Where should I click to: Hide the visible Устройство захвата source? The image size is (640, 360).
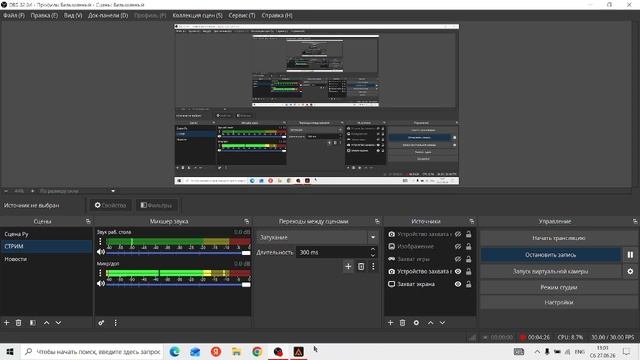click(458, 271)
